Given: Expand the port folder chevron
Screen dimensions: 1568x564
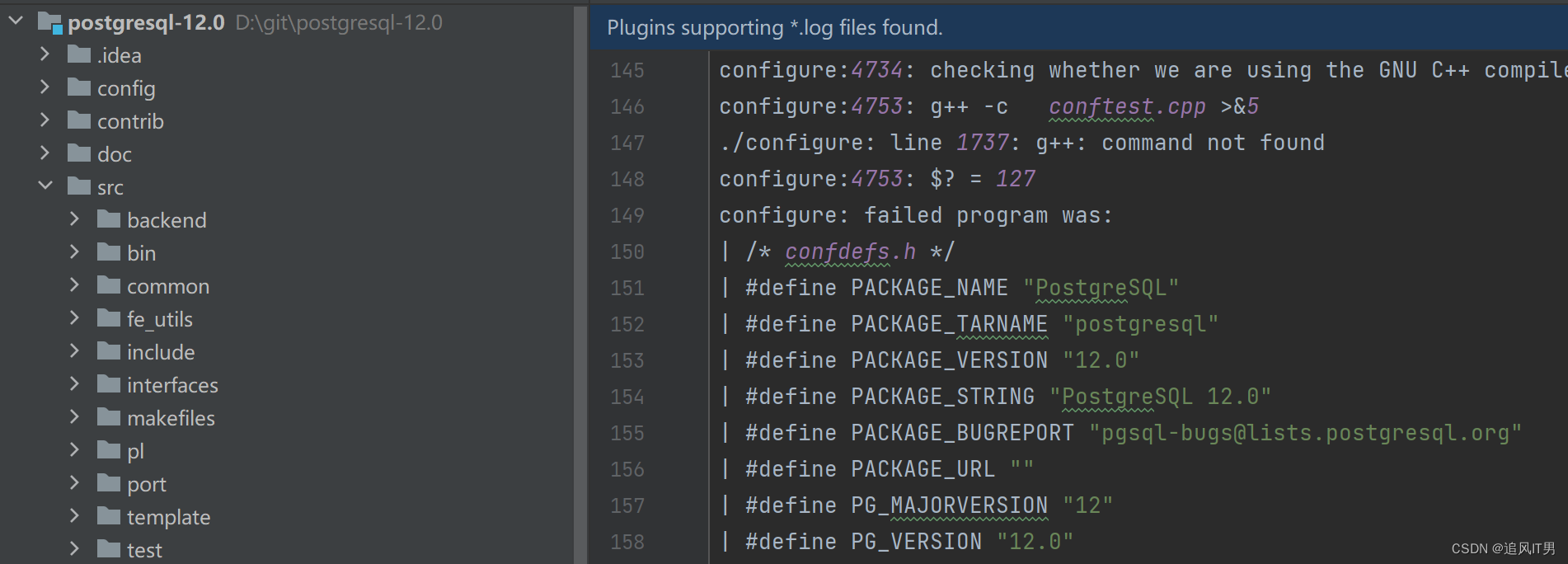Looking at the screenshot, I should pos(75,483).
